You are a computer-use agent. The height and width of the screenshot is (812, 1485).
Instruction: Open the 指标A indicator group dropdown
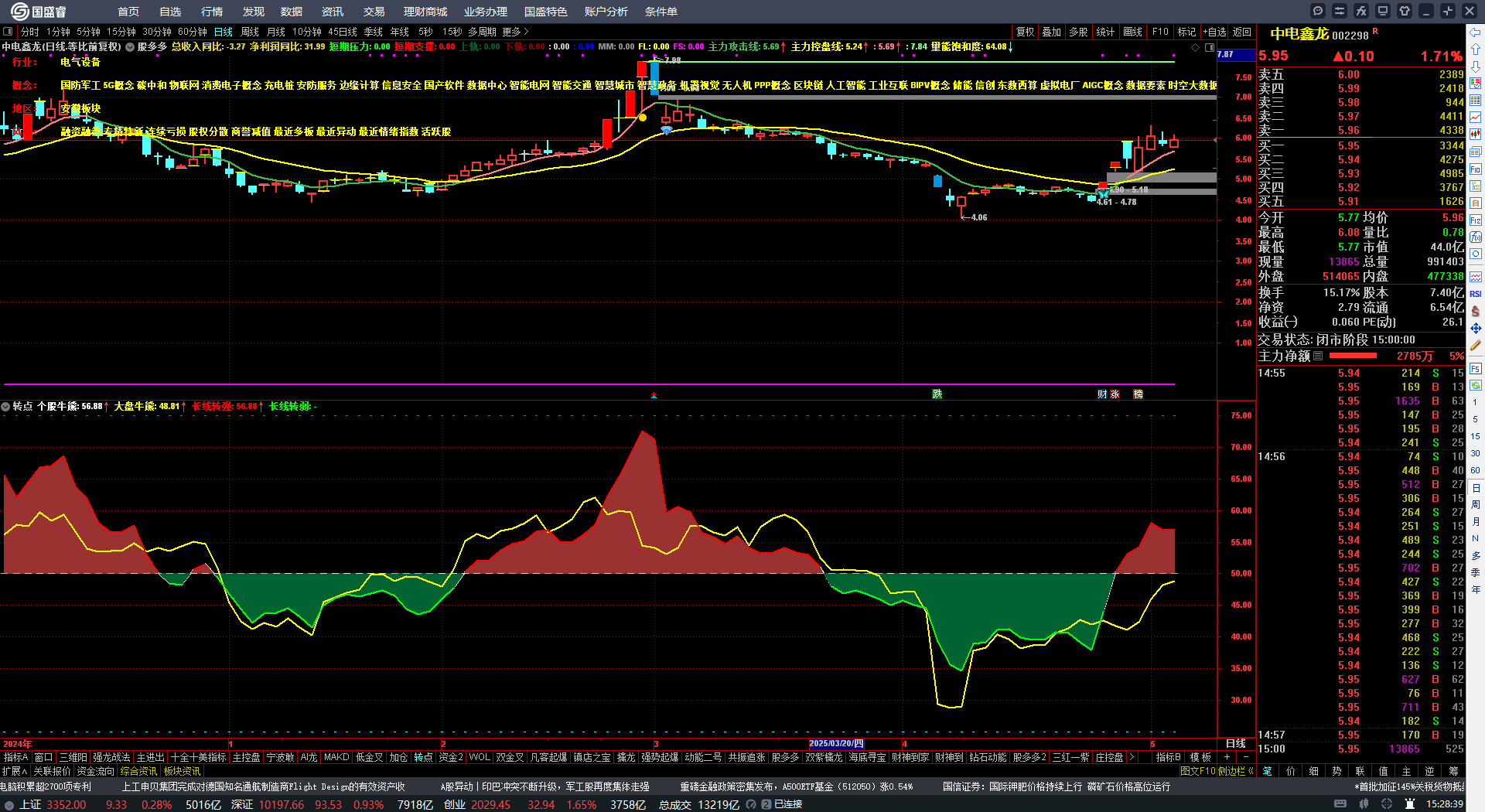(15, 757)
